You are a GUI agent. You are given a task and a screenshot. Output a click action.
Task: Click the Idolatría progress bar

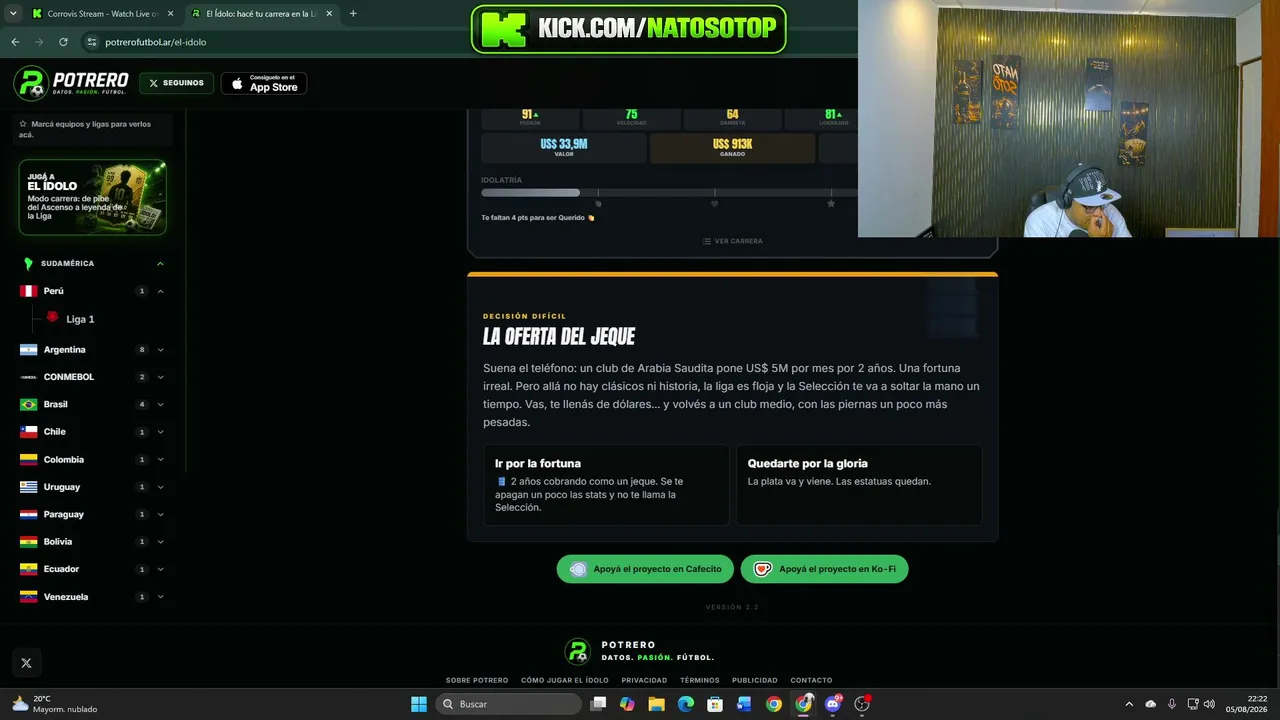tap(669, 192)
